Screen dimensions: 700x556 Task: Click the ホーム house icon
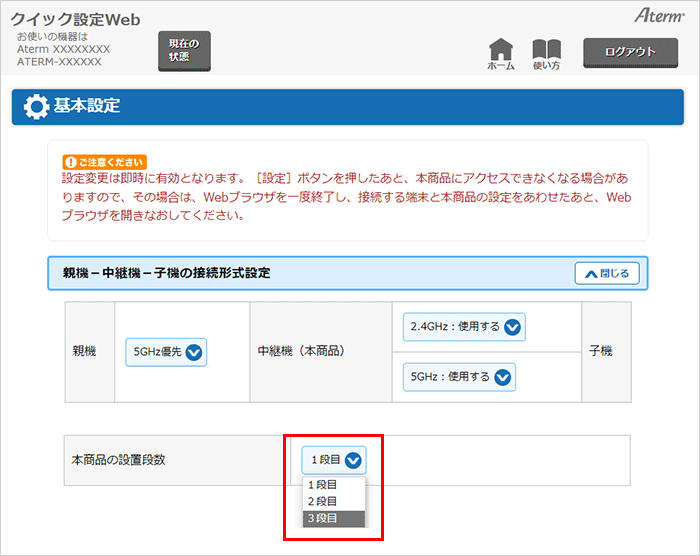click(501, 52)
